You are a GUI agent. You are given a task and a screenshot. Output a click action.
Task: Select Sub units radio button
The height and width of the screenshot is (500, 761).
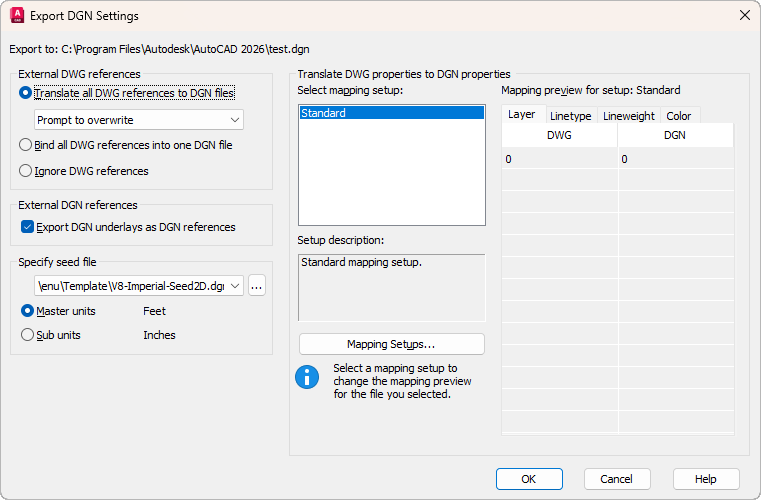[x=27, y=335]
